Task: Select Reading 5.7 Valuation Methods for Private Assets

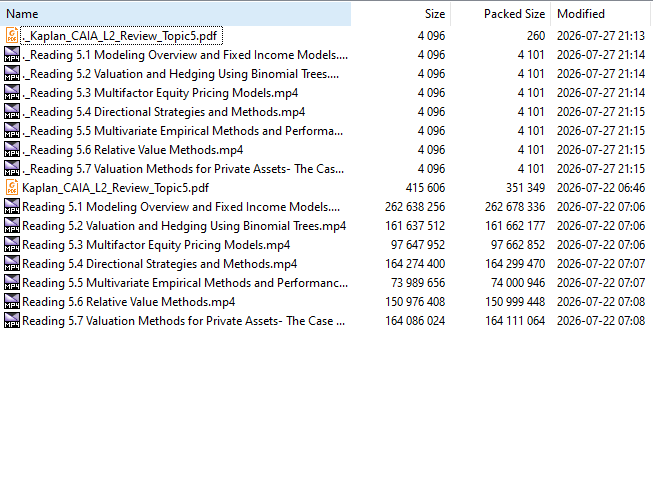Action: coord(183,321)
